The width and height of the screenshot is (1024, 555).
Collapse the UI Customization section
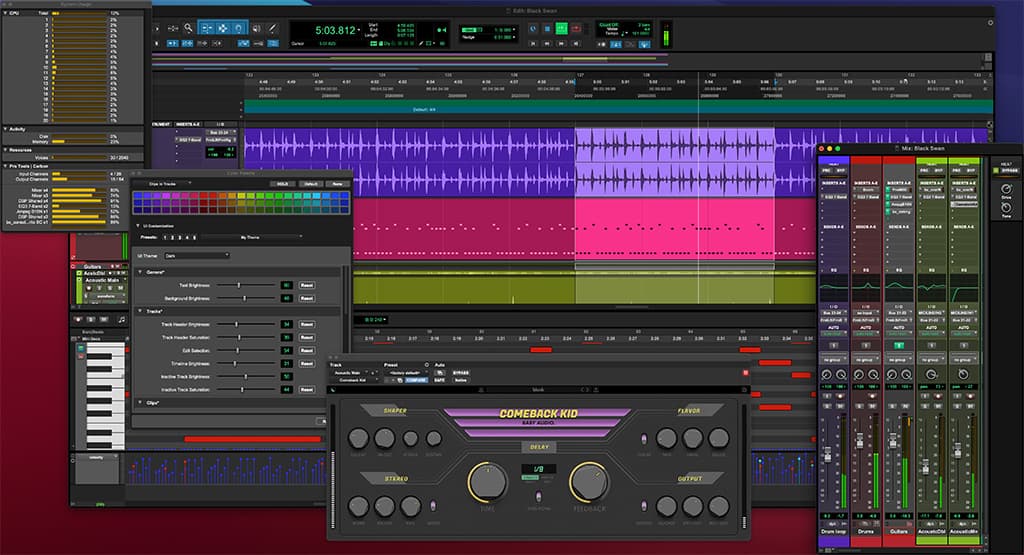click(x=138, y=226)
